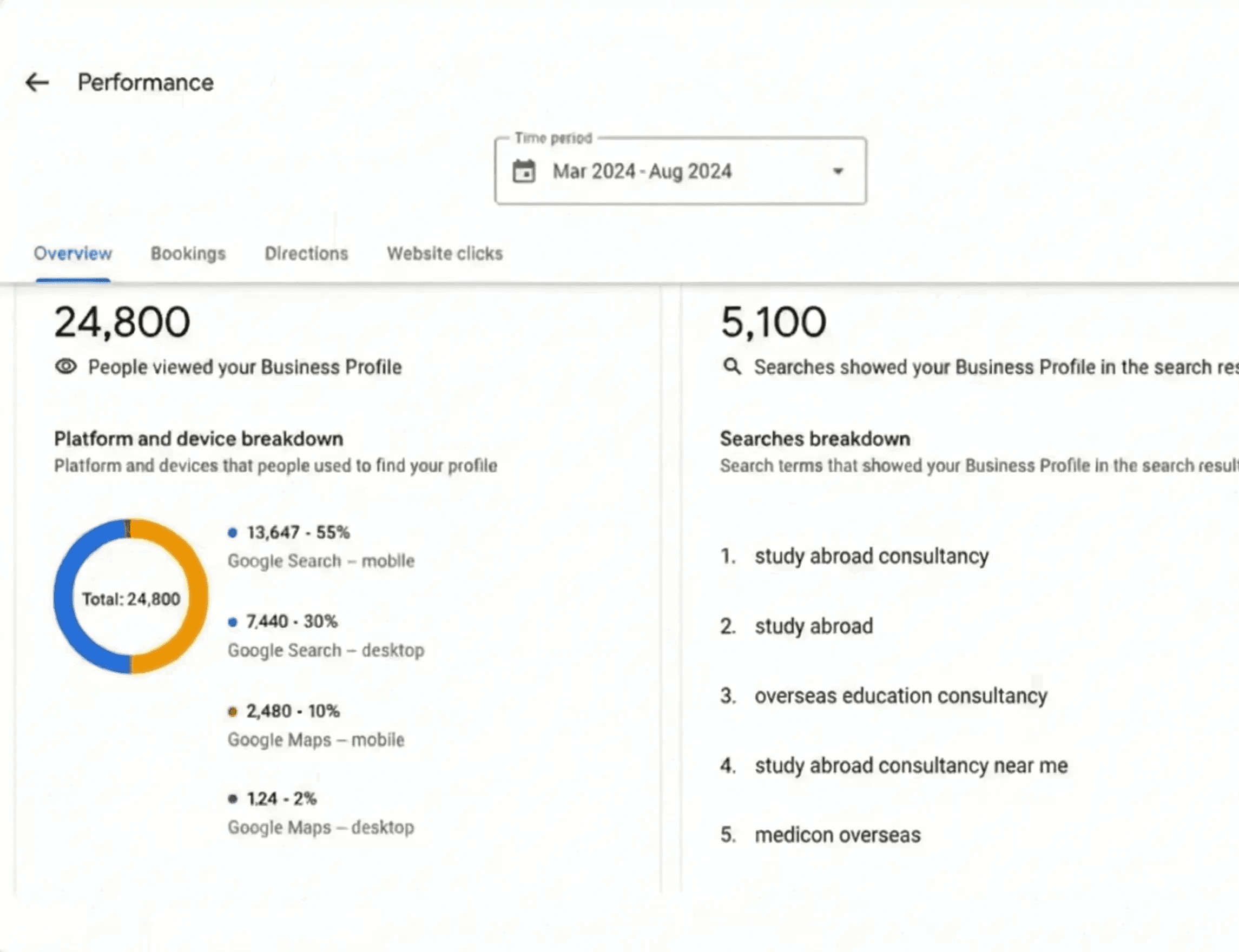This screenshot has width=1239, height=952.
Task: Open the Directions tab
Action: pos(306,253)
